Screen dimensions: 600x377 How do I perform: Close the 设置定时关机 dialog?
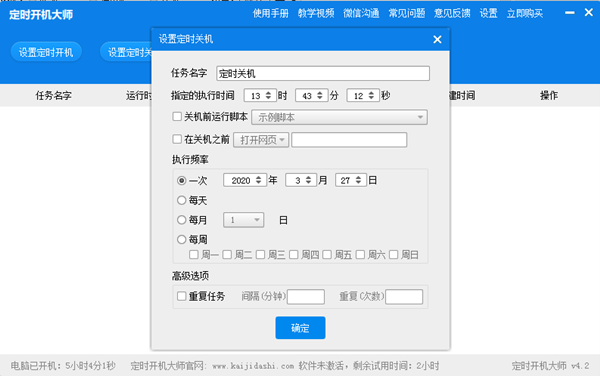click(x=437, y=39)
